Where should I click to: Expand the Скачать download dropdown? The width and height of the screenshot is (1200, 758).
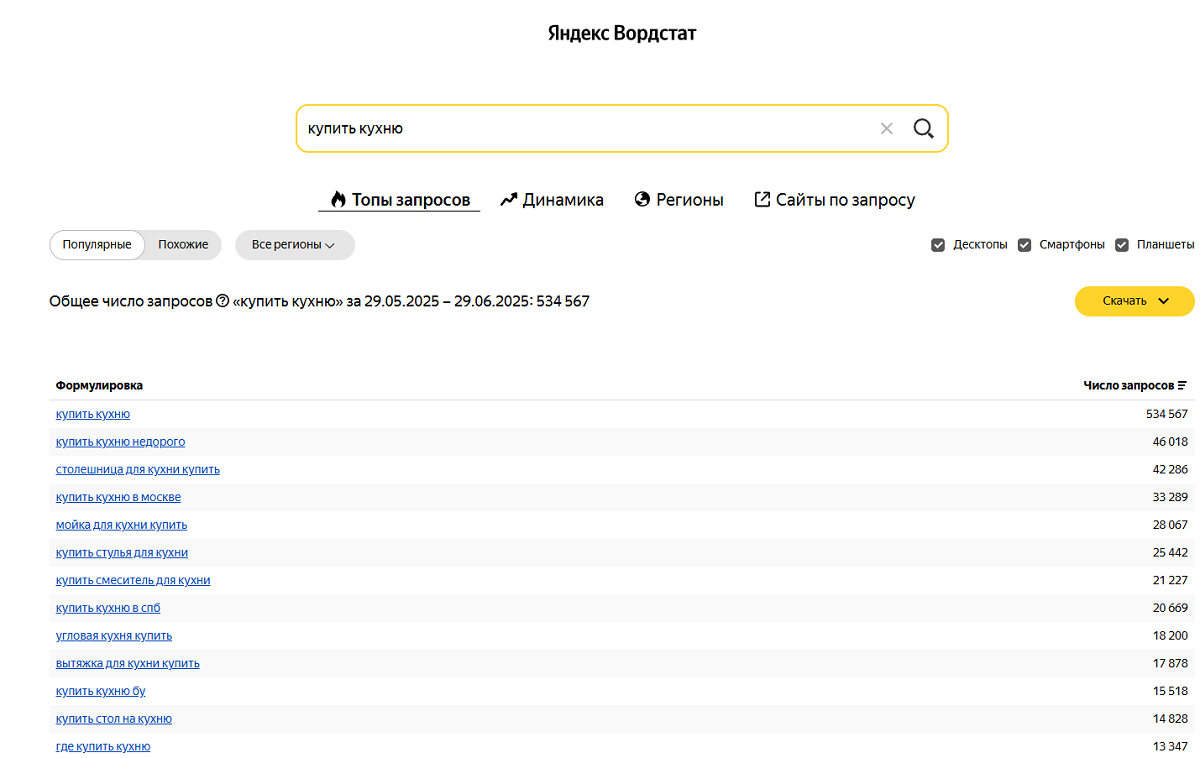coord(1134,301)
